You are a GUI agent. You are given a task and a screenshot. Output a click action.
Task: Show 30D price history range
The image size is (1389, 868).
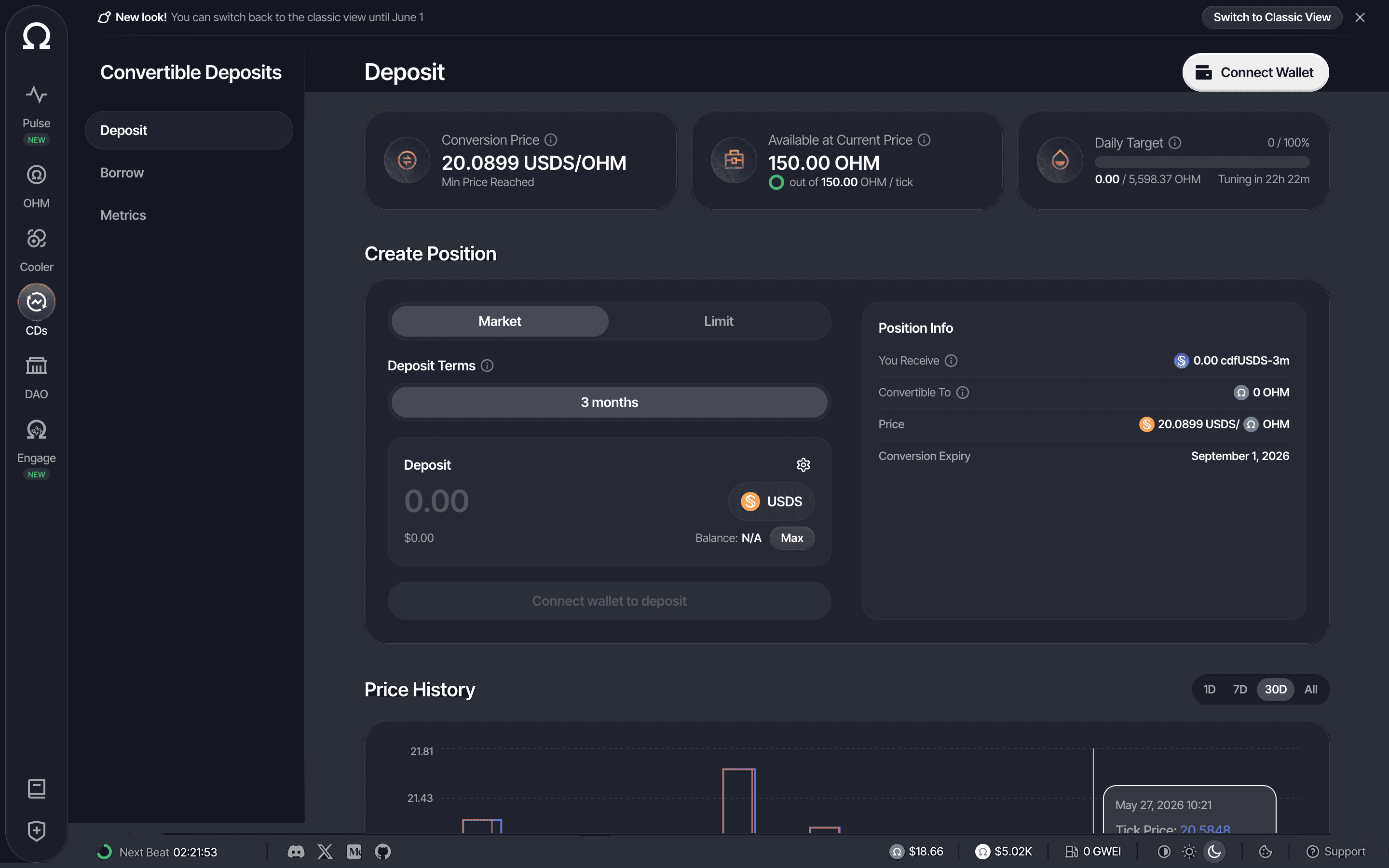click(x=1275, y=690)
